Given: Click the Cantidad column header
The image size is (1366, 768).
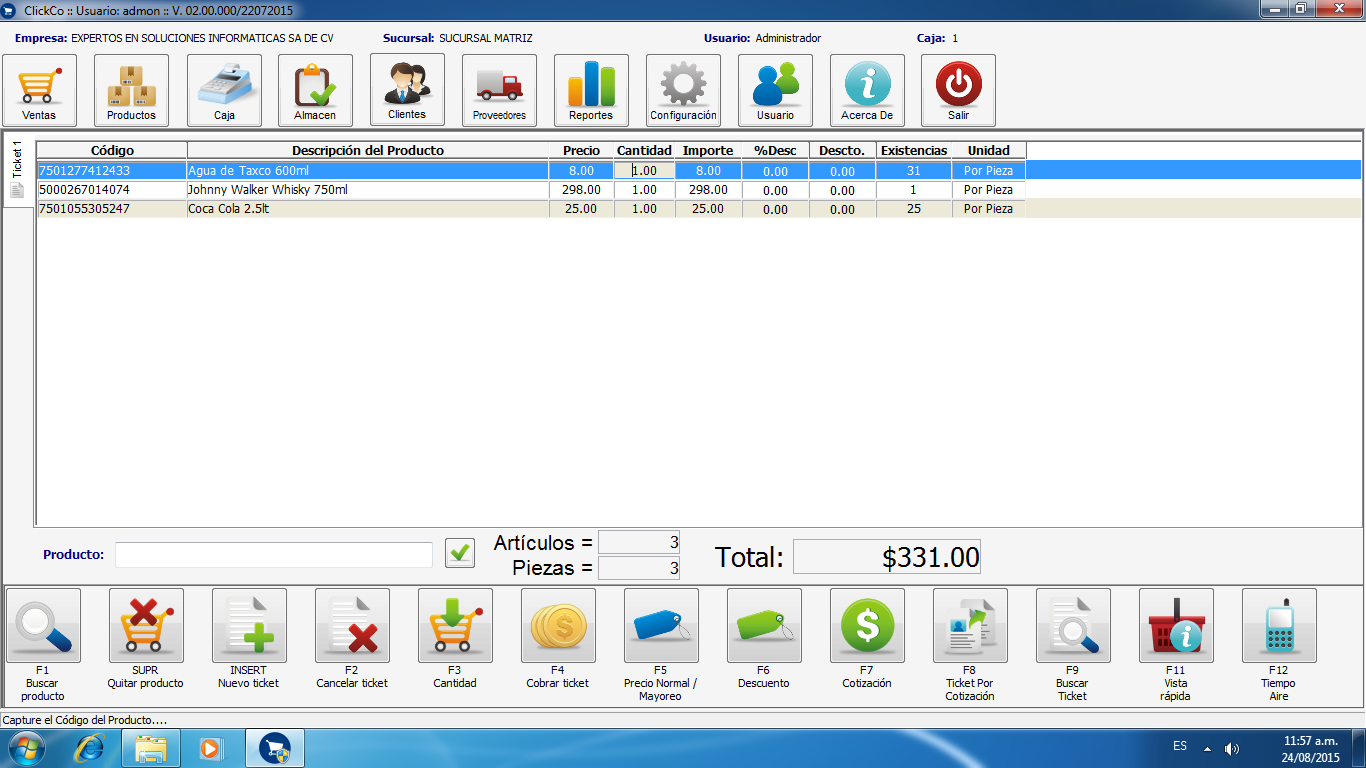Looking at the screenshot, I should click(644, 150).
